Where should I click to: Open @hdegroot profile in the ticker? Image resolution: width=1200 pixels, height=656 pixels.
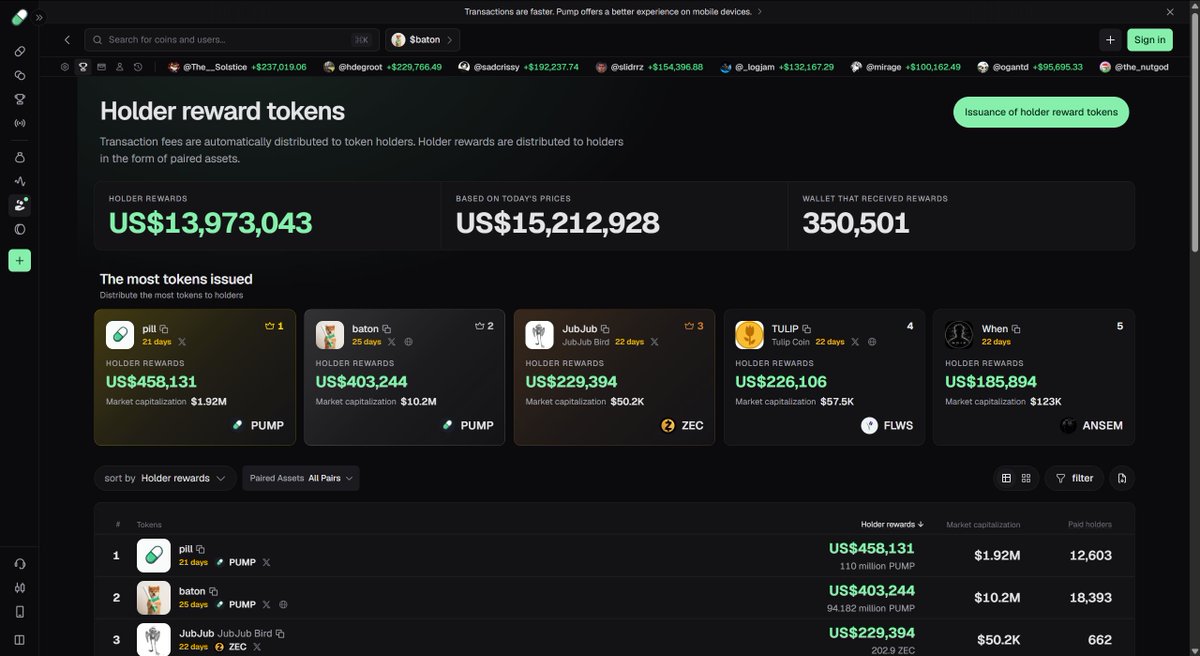pyautogui.click(x=384, y=67)
